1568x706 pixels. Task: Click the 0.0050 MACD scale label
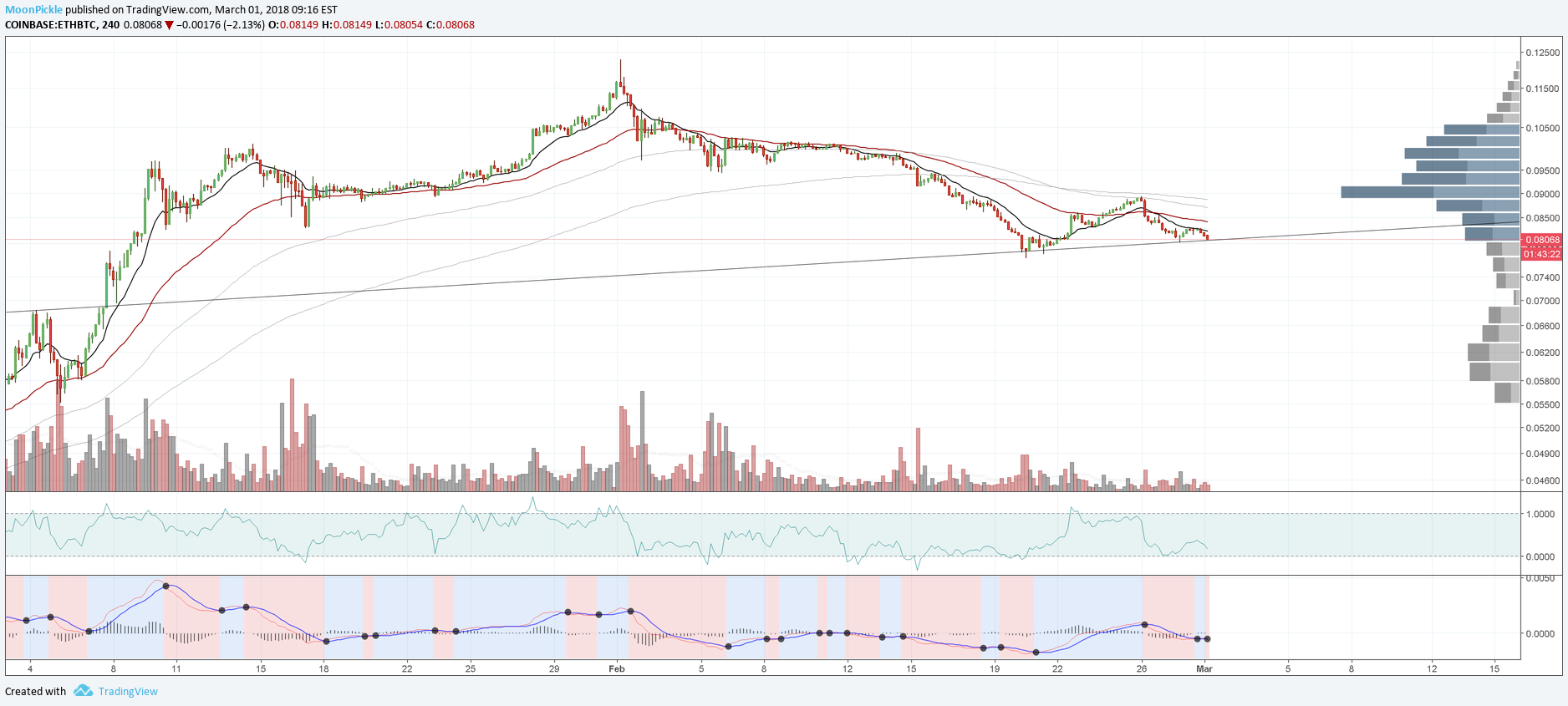pos(1540,578)
